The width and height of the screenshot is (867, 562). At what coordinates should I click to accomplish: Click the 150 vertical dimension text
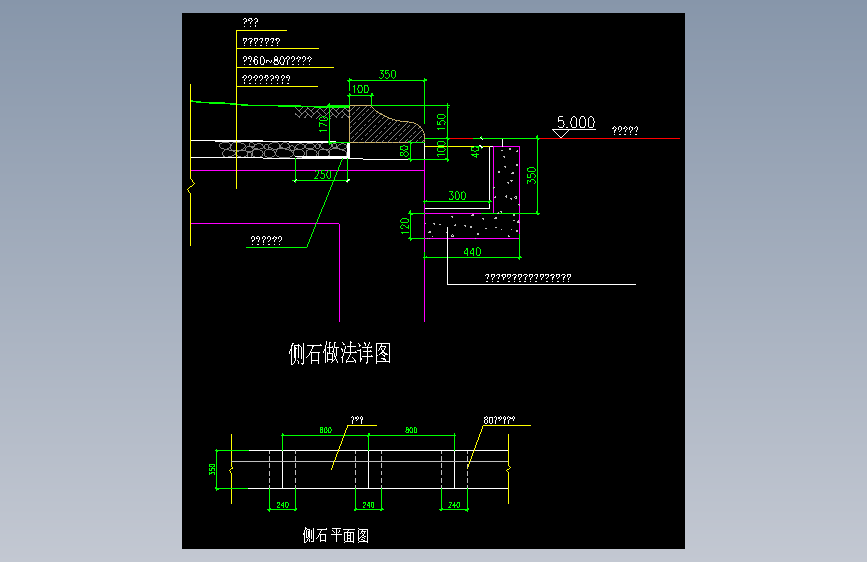[441, 122]
